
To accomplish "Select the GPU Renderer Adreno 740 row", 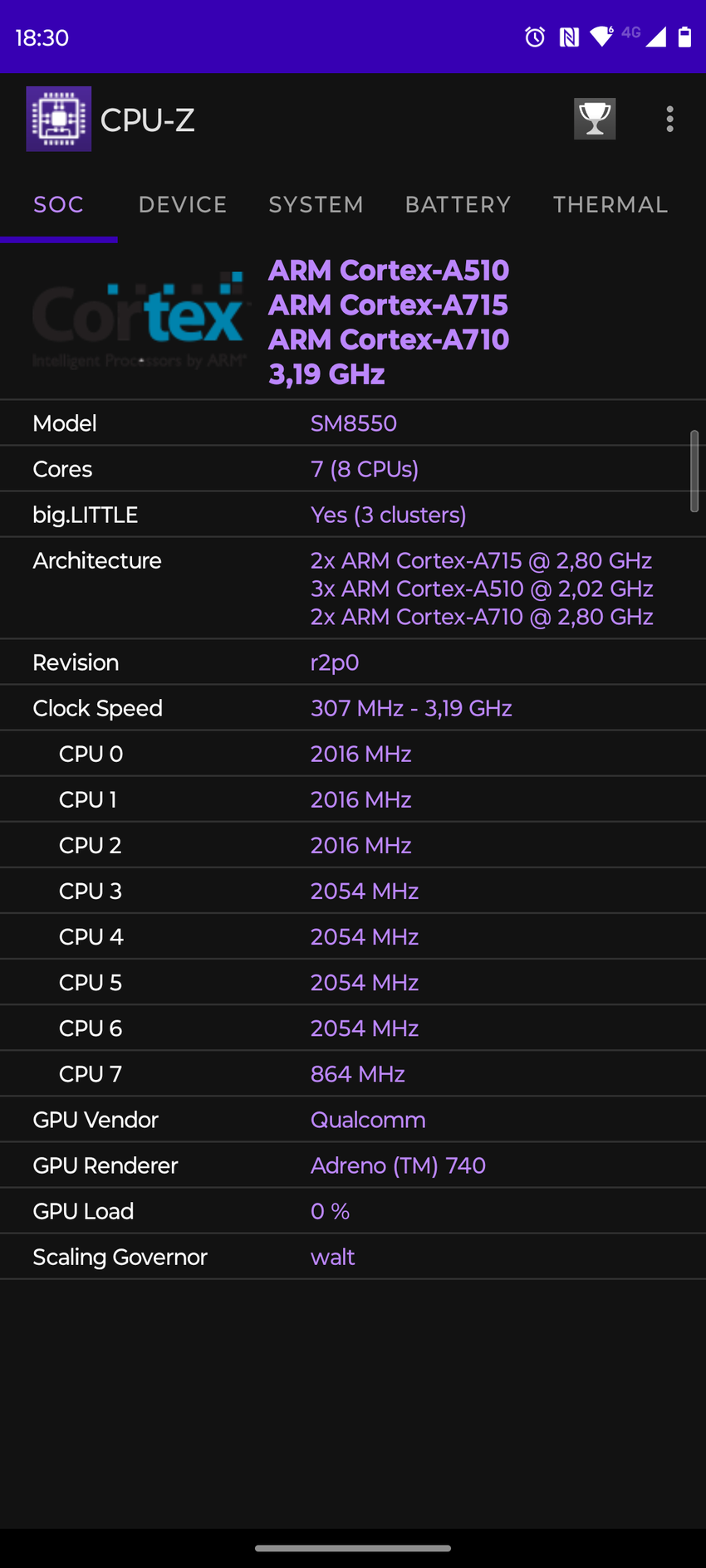I will click(x=353, y=1165).
